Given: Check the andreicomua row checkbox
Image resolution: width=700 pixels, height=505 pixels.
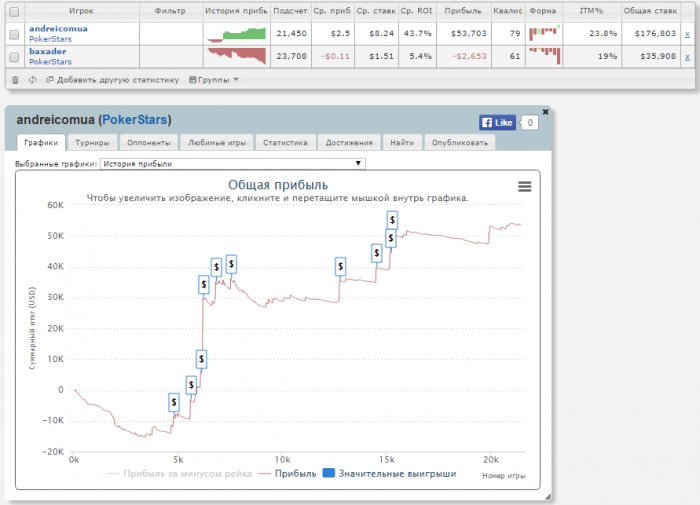Looking at the screenshot, I should [14, 34].
